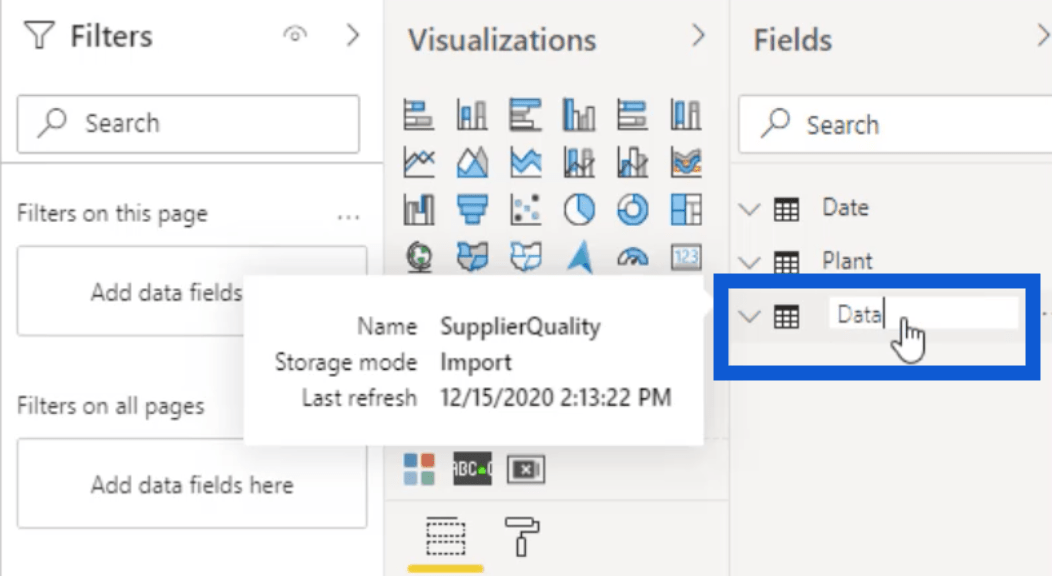Click Add data fields here under all pages
This screenshot has height=576, width=1052.
192,484
